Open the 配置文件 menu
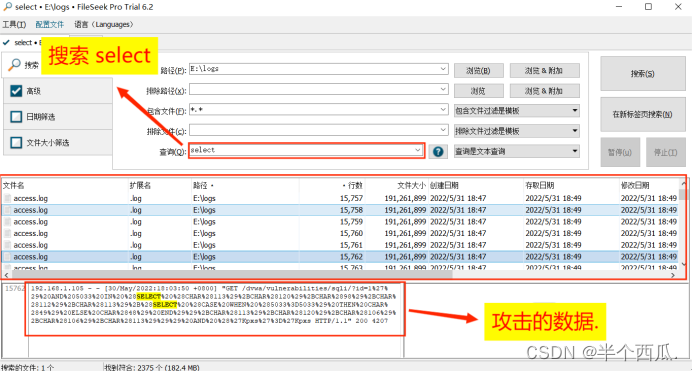692x371 pixels. [49, 25]
